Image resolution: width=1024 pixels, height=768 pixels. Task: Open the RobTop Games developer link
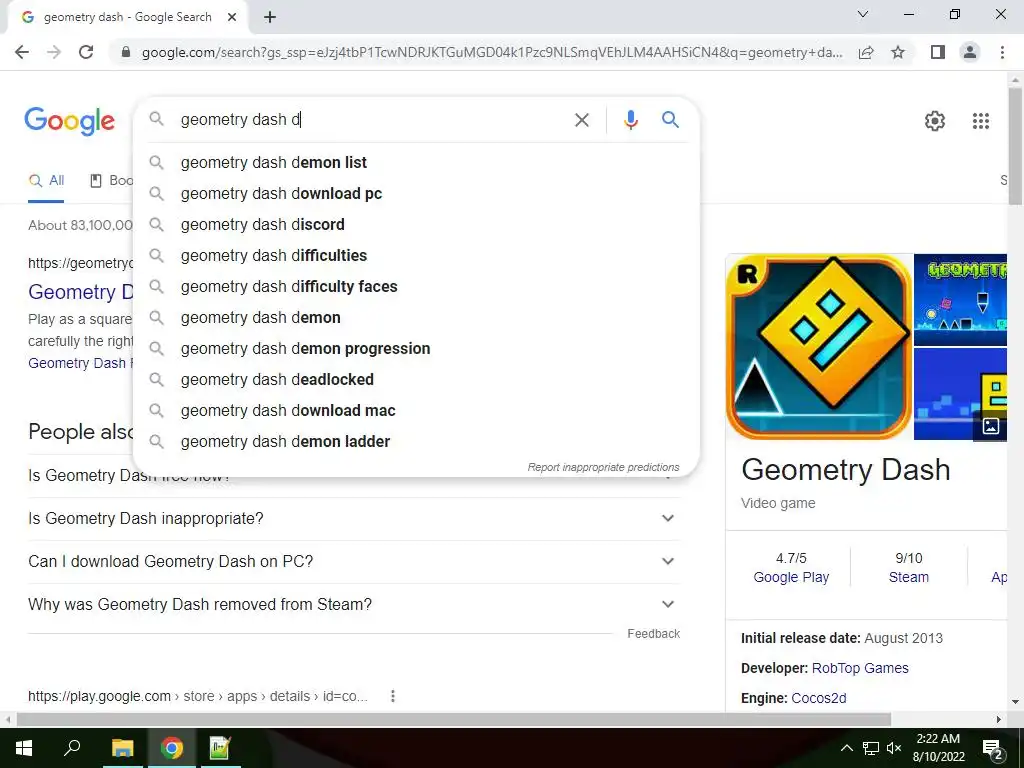(860, 669)
